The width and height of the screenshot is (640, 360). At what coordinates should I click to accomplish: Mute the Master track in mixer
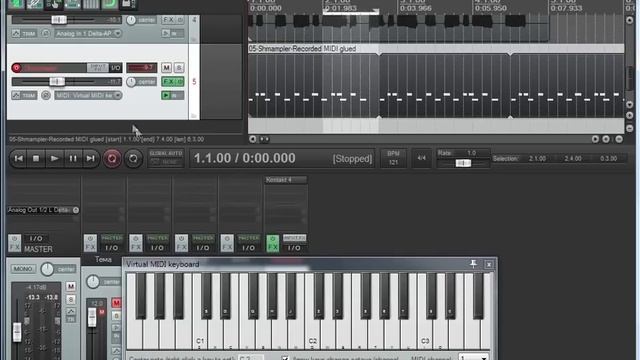71,286
